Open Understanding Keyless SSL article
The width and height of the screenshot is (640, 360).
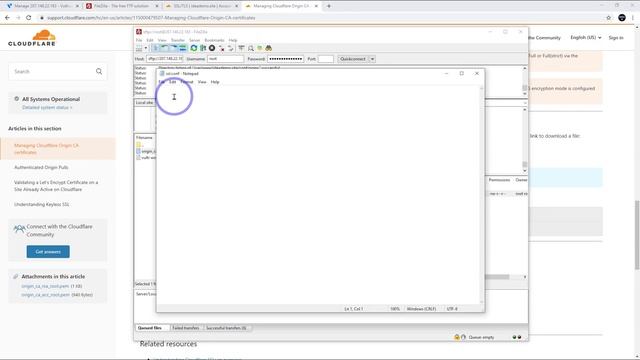(42, 204)
